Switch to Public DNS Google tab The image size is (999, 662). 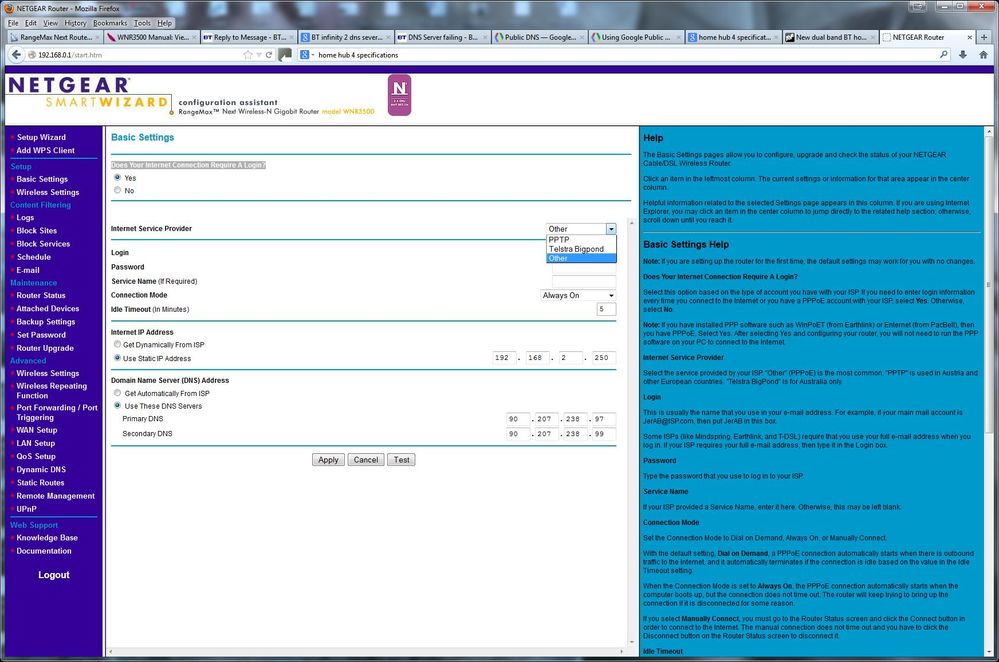click(x=539, y=38)
